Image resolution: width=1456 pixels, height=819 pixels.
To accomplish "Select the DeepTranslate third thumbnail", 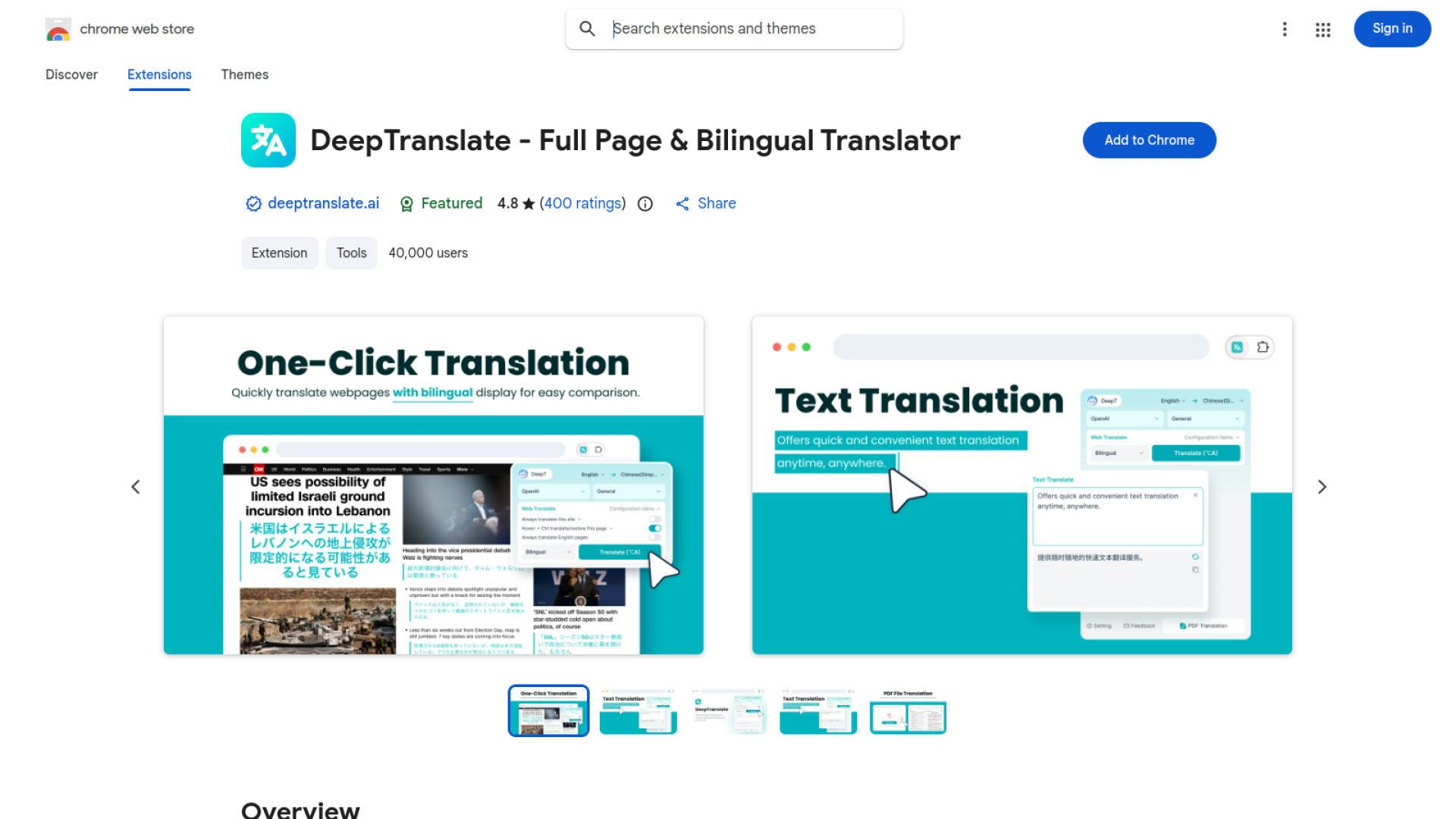I will tap(728, 711).
